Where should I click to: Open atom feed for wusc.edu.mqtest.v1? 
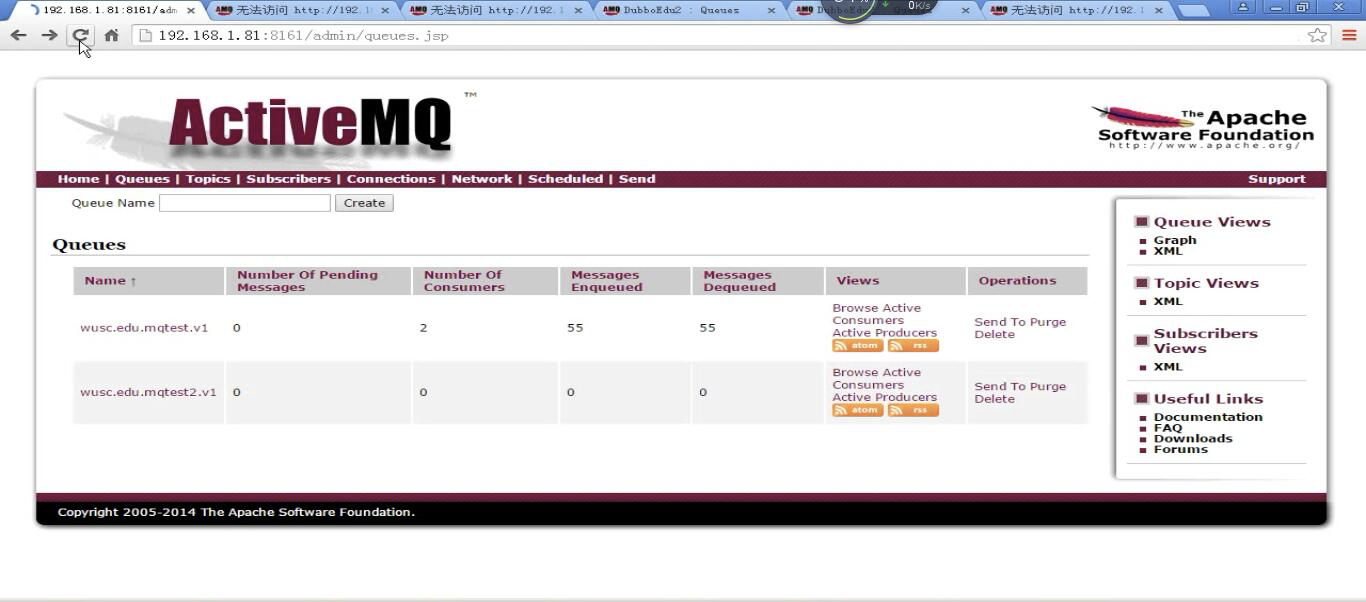coord(857,346)
